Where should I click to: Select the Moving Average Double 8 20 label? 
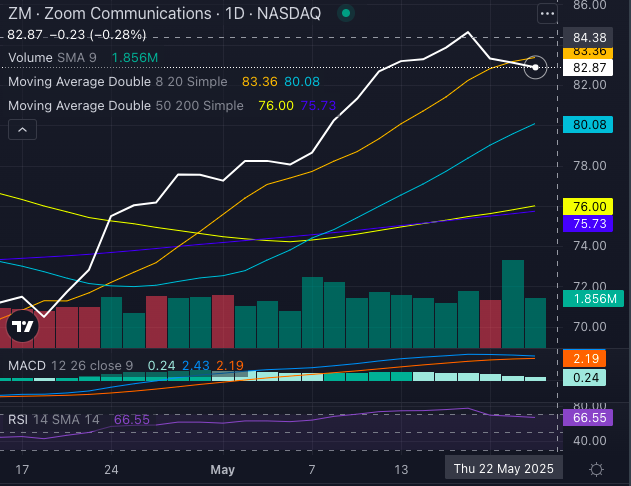point(118,82)
